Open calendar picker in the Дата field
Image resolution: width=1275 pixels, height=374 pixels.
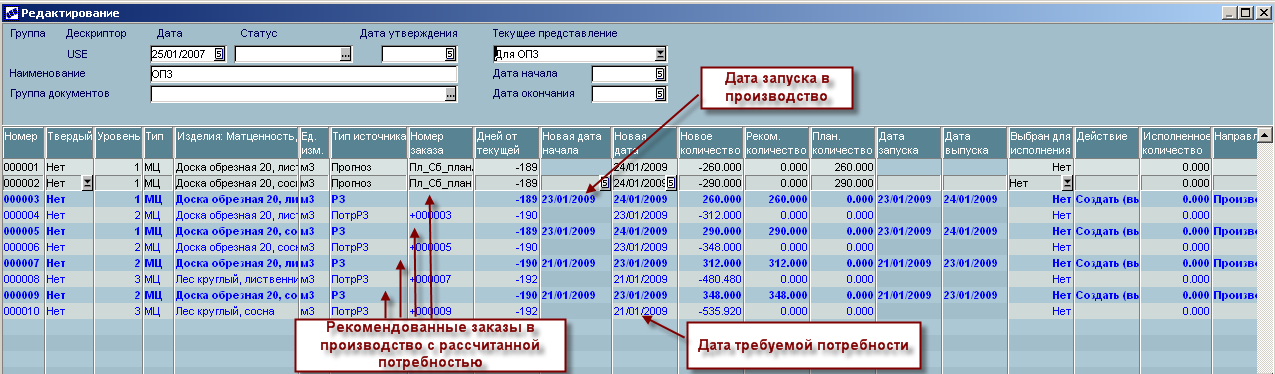pyautogui.click(x=220, y=54)
